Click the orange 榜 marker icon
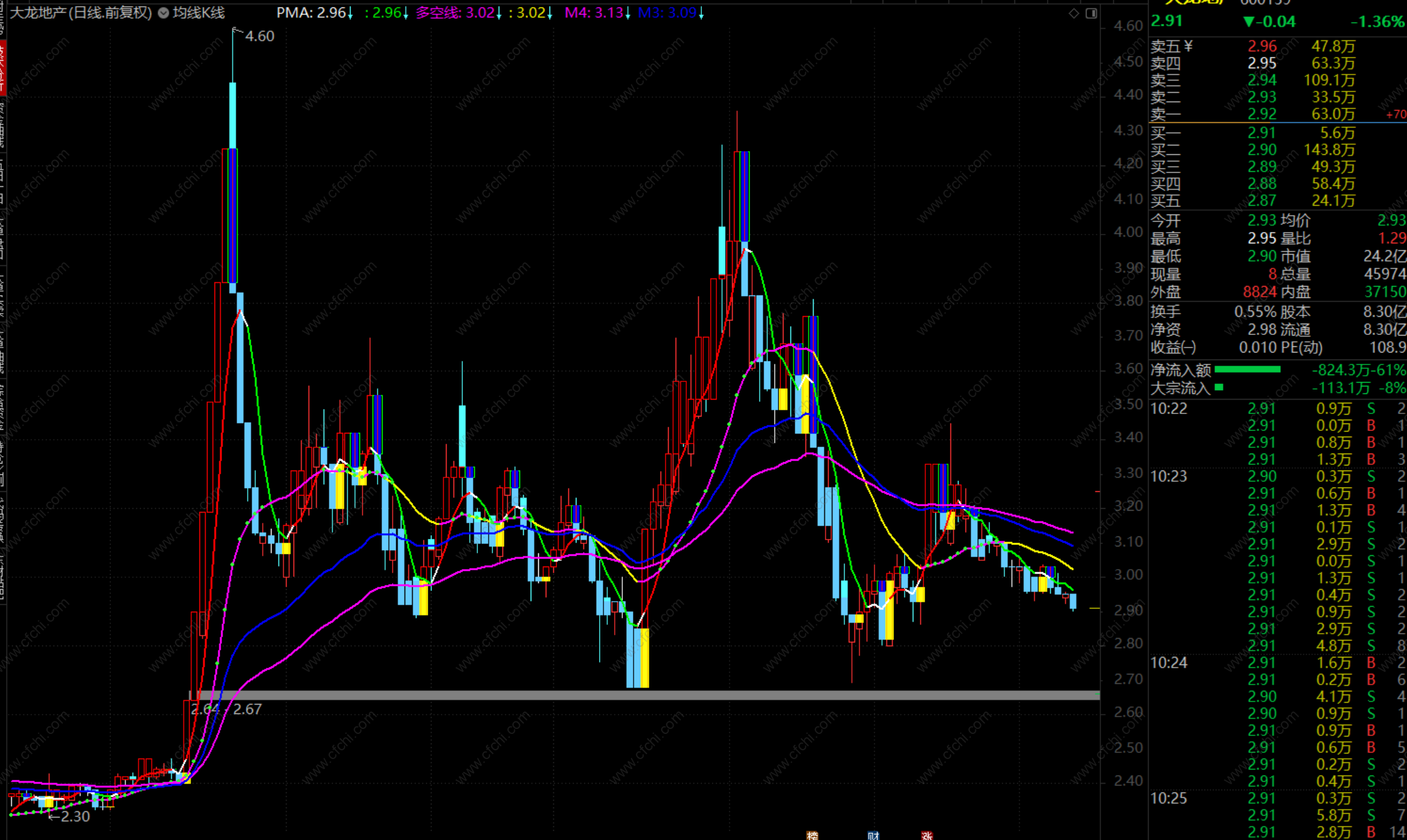Image resolution: width=1407 pixels, height=840 pixels. click(812, 835)
